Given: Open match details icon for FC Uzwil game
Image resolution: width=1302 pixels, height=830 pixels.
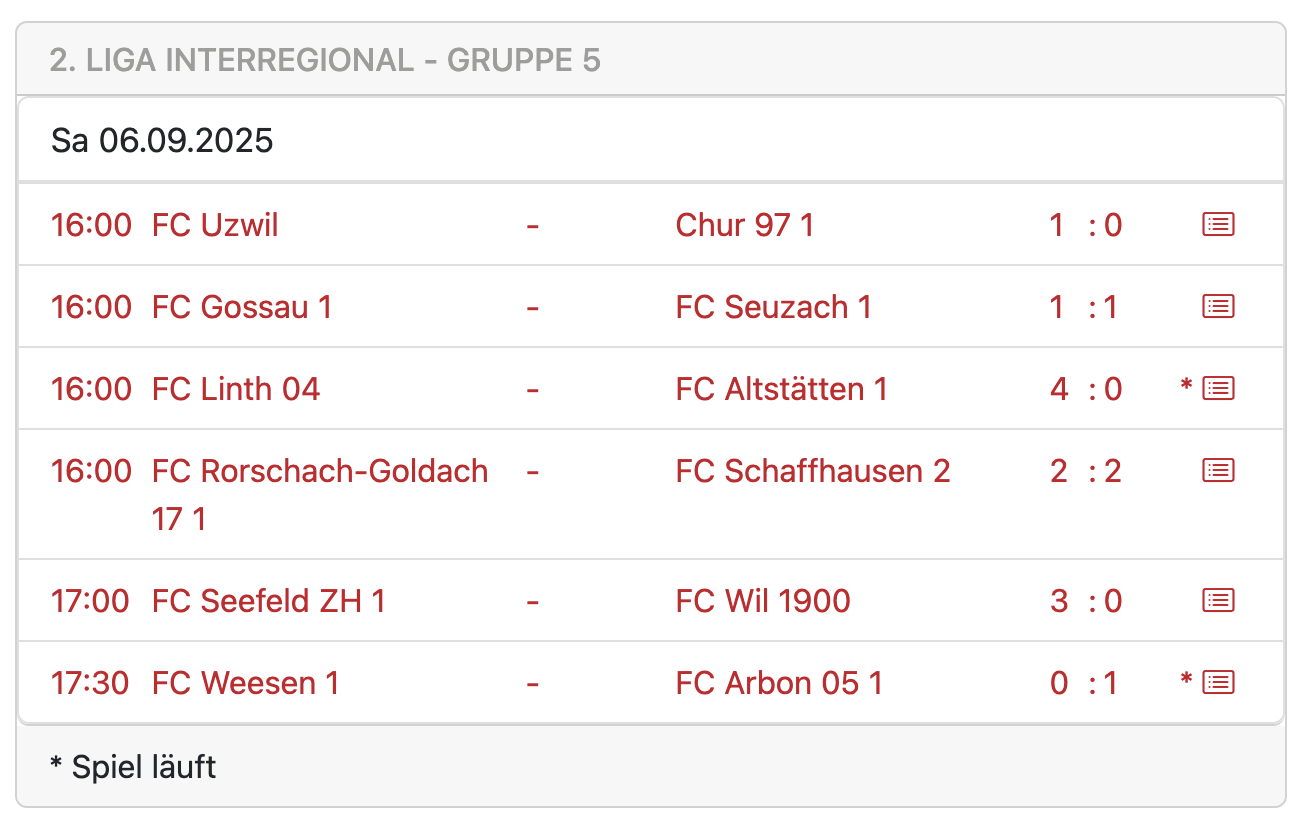Looking at the screenshot, I should coord(1217,225).
